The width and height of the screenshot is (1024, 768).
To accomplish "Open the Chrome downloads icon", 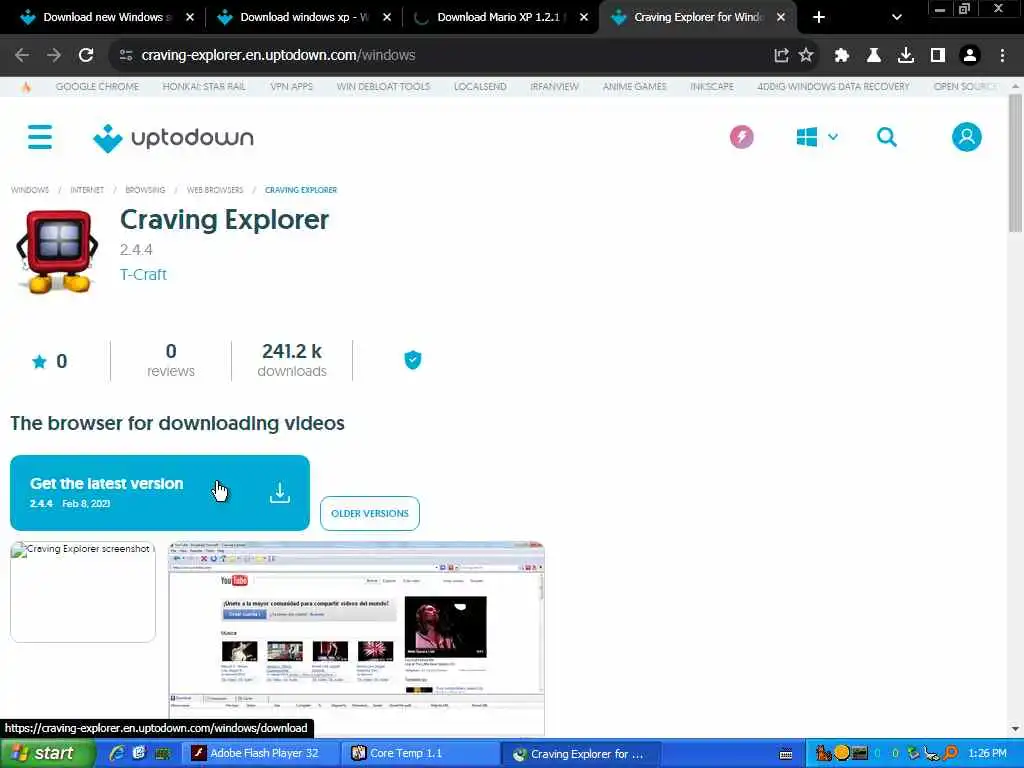I will (x=906, y=56).
